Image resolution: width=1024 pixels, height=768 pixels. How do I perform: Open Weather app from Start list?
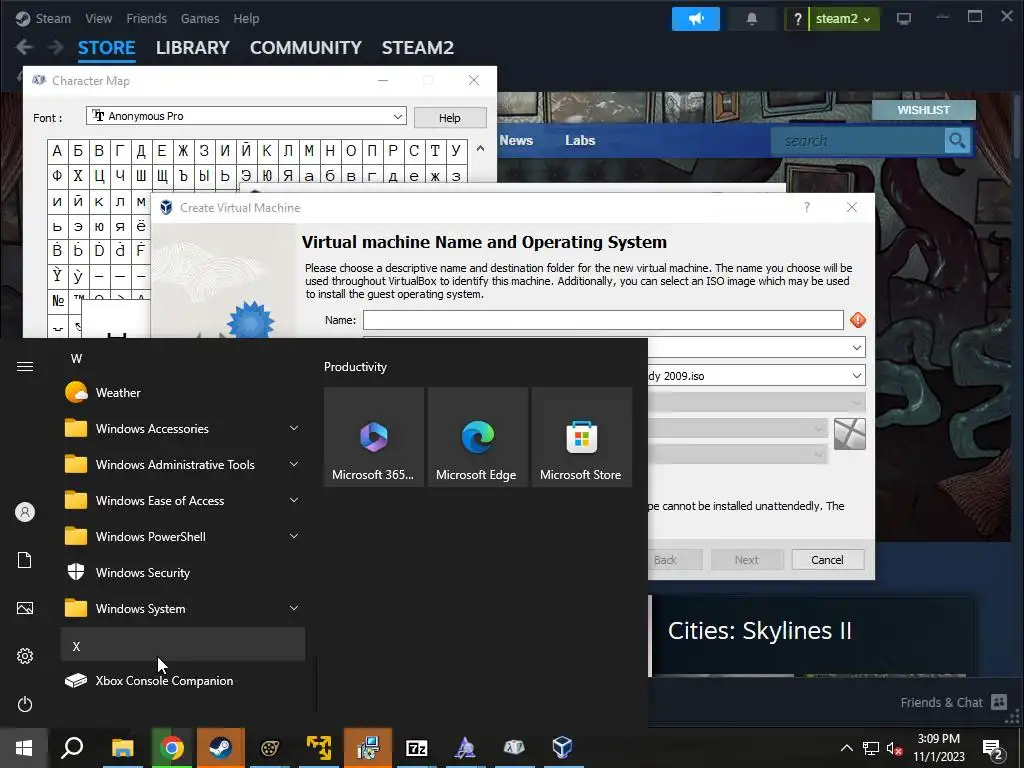coord(183,392)
